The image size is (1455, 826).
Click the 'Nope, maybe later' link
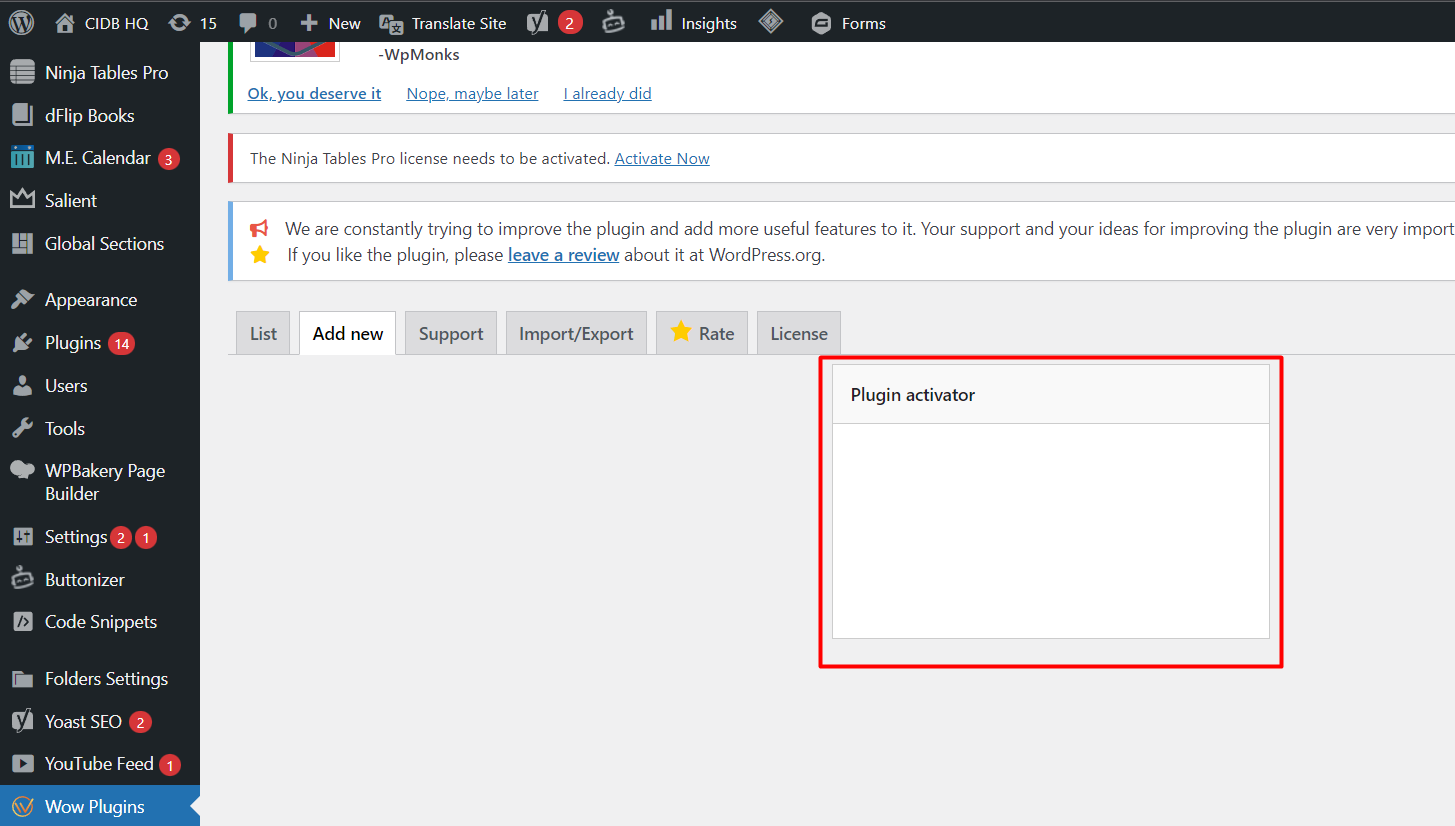(472, 94)
